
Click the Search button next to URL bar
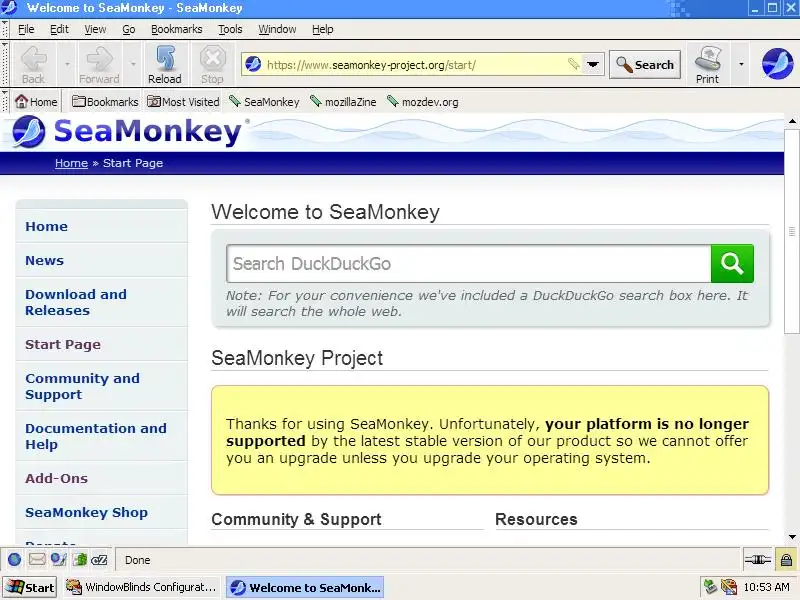click(x=645, y=64)
